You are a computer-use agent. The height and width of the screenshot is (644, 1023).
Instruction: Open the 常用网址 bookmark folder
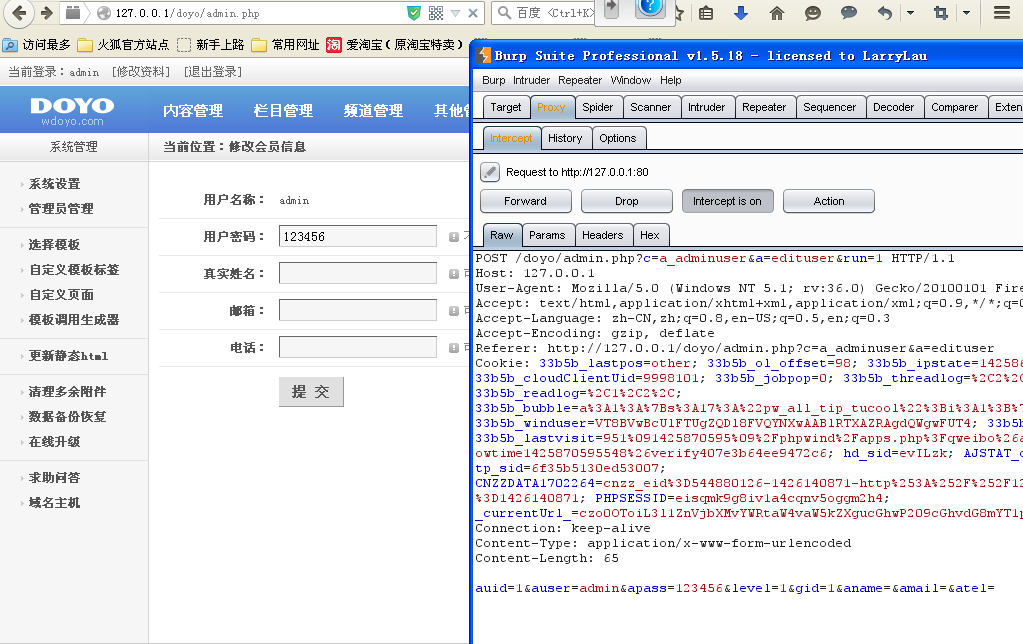coord(286,45)
